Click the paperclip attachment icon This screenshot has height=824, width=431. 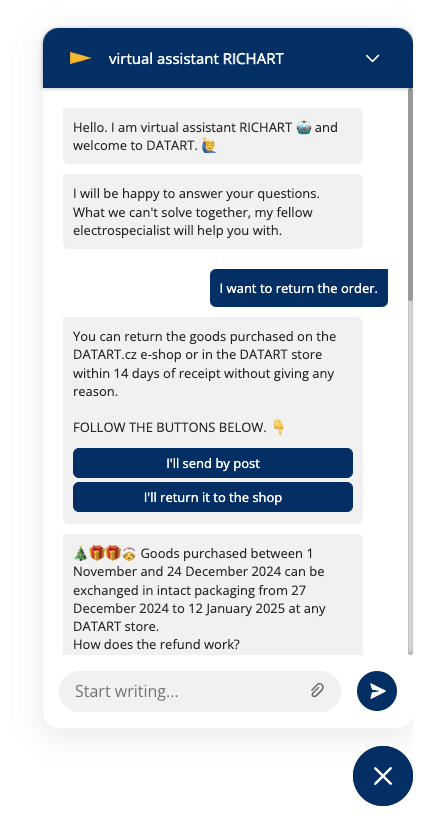[317, 690]
